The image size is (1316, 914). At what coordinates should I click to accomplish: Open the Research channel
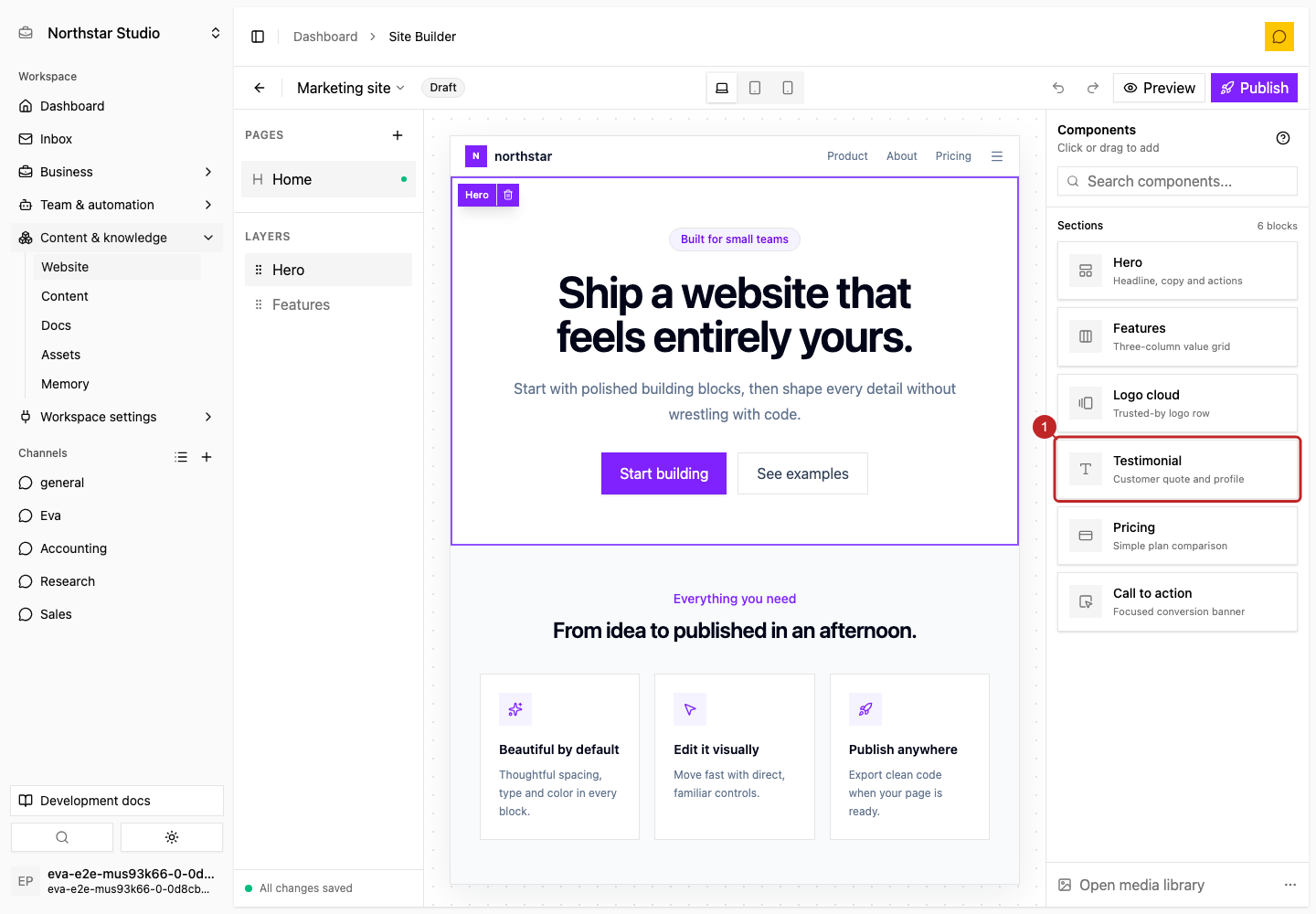[x=117, y=581]
